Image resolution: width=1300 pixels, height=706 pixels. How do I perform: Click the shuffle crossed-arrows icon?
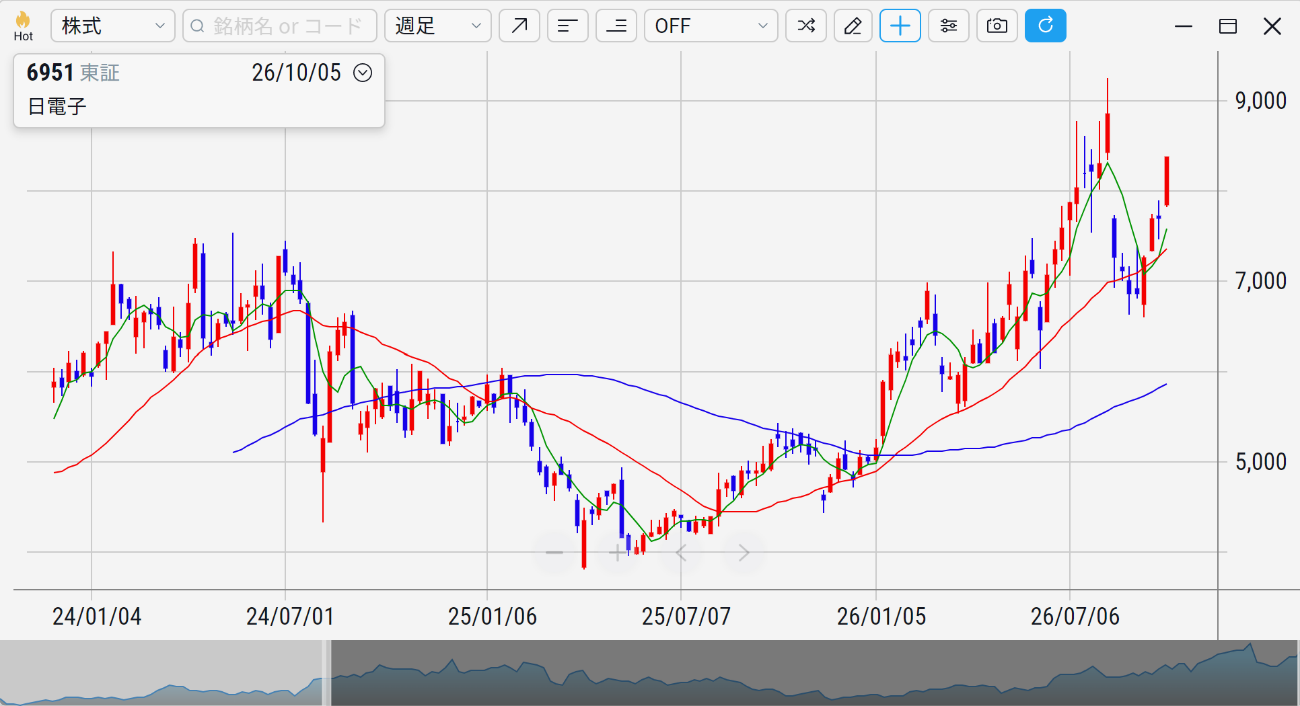[806, 26]
